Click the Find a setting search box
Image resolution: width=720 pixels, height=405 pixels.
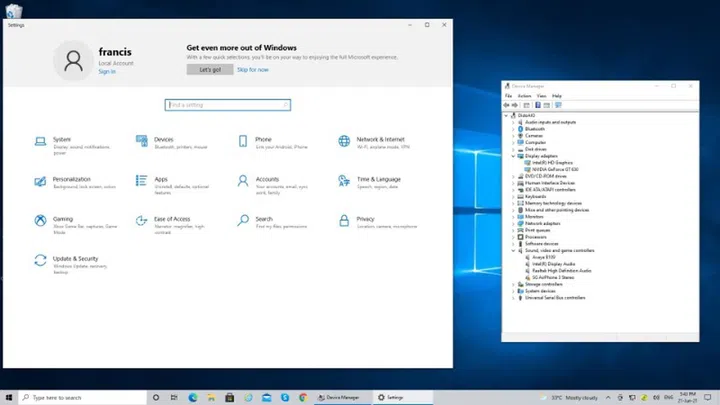[227, 105]
